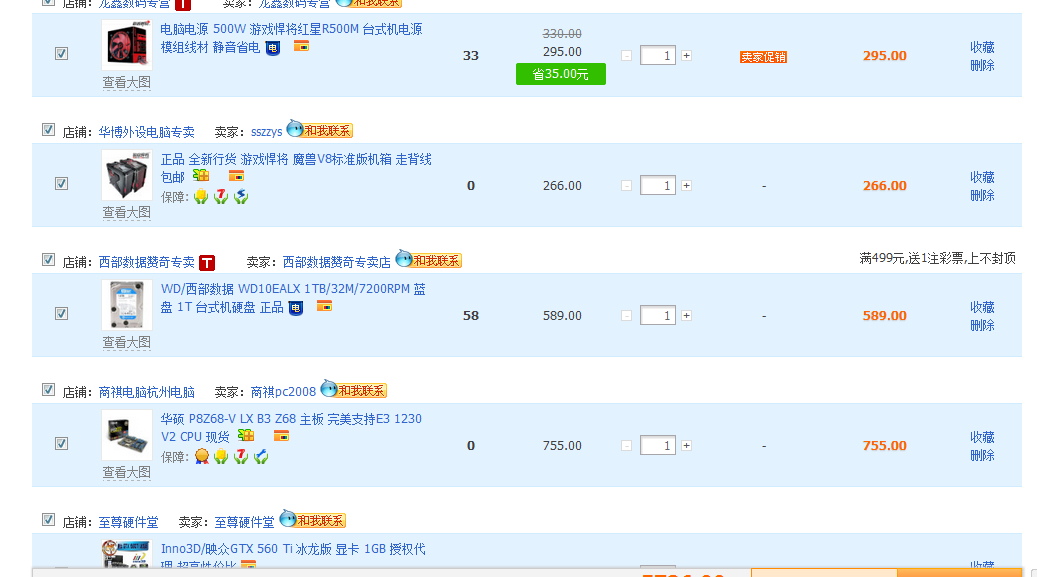
Task: Click the gift icon on the 华硕 motherboard item
Action: pos(246,435)
